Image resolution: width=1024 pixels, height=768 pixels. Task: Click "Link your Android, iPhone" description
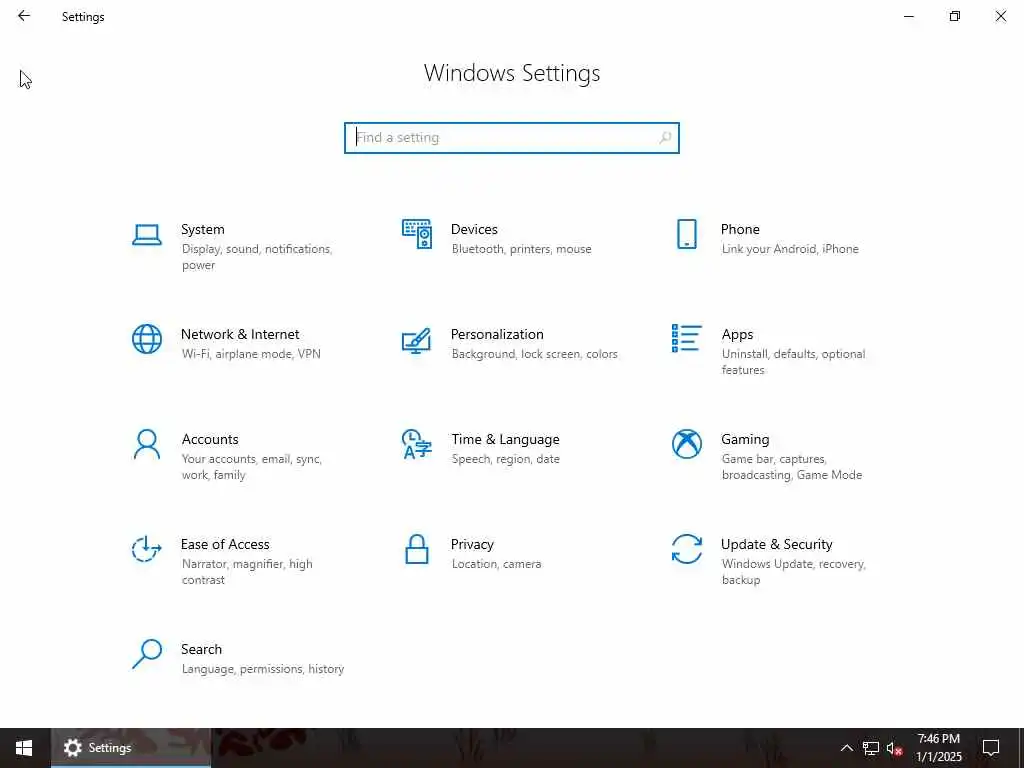pos(790,249)
